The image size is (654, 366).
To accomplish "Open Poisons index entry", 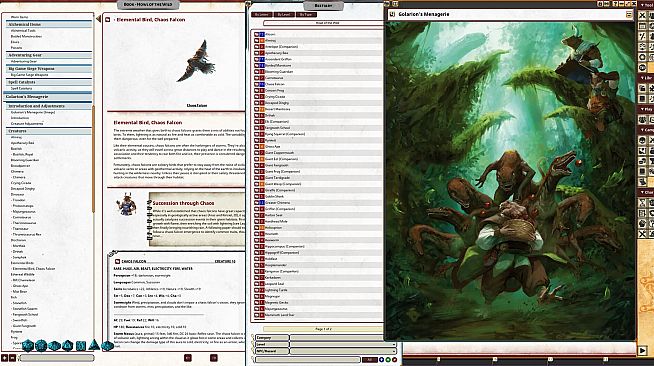I will (16, 48).
